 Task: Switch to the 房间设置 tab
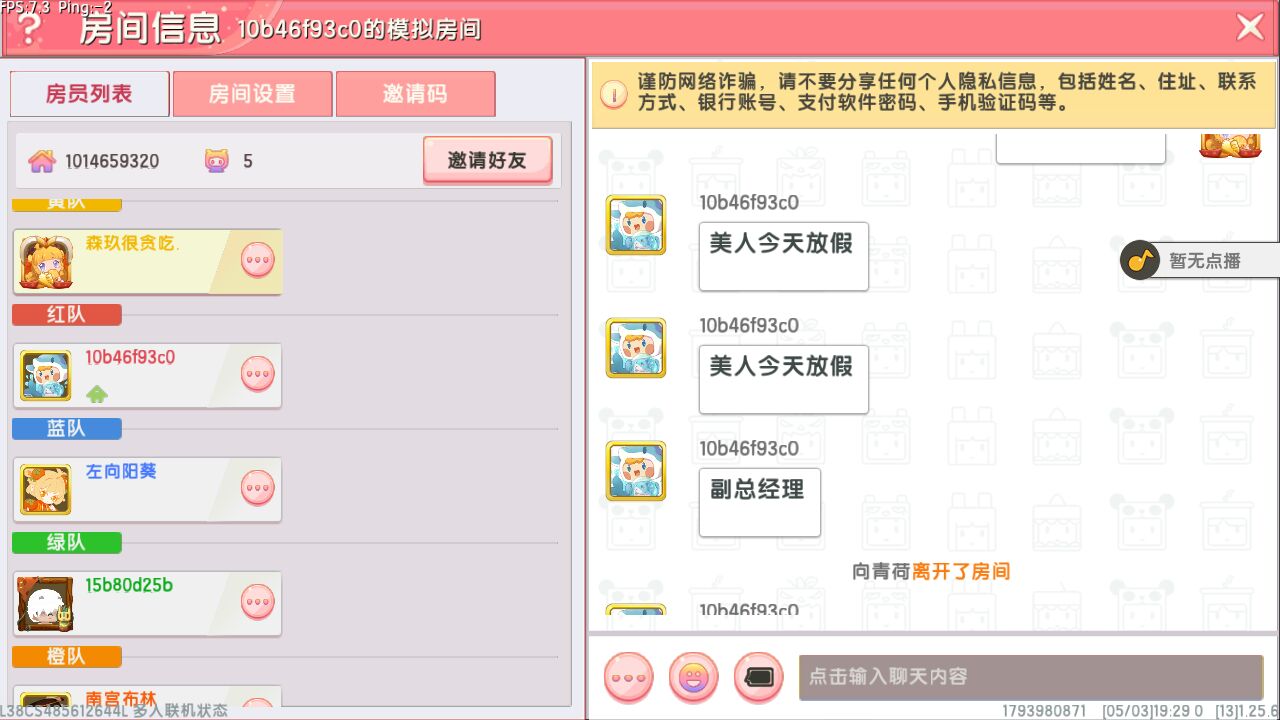(252, 94)
